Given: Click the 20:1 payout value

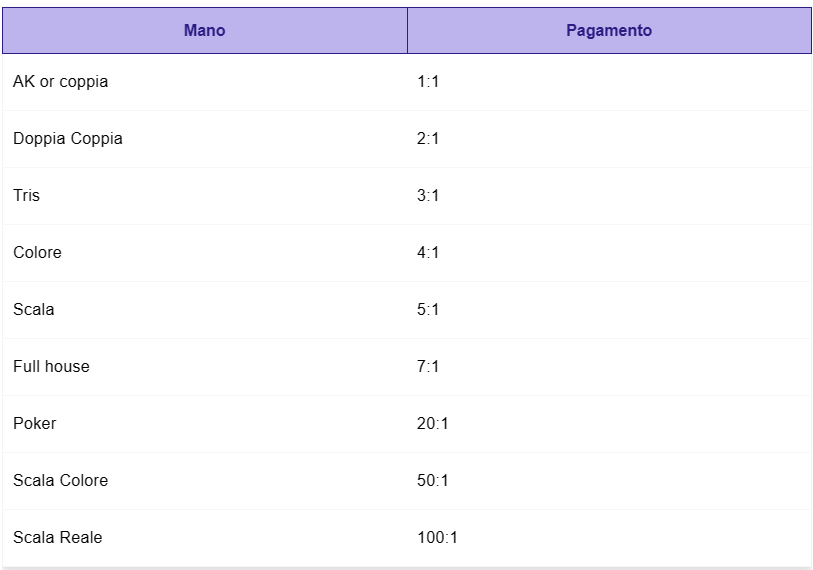Looking at the screenshot, I should [432, 424].
